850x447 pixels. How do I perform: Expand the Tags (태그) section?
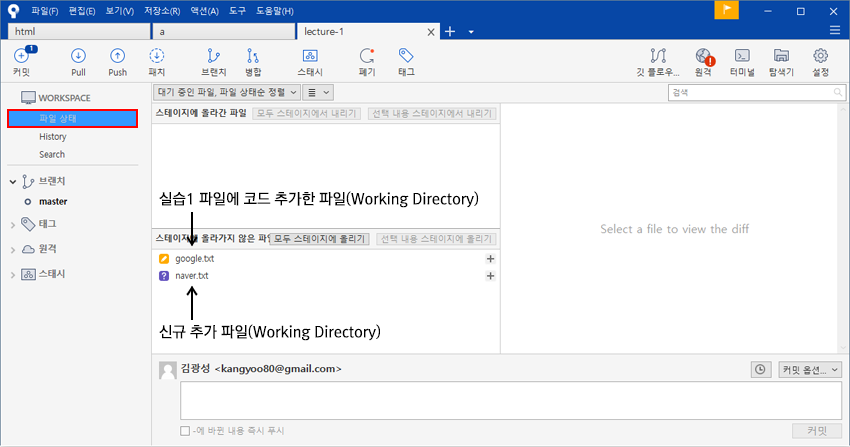(x=13, y=225)
